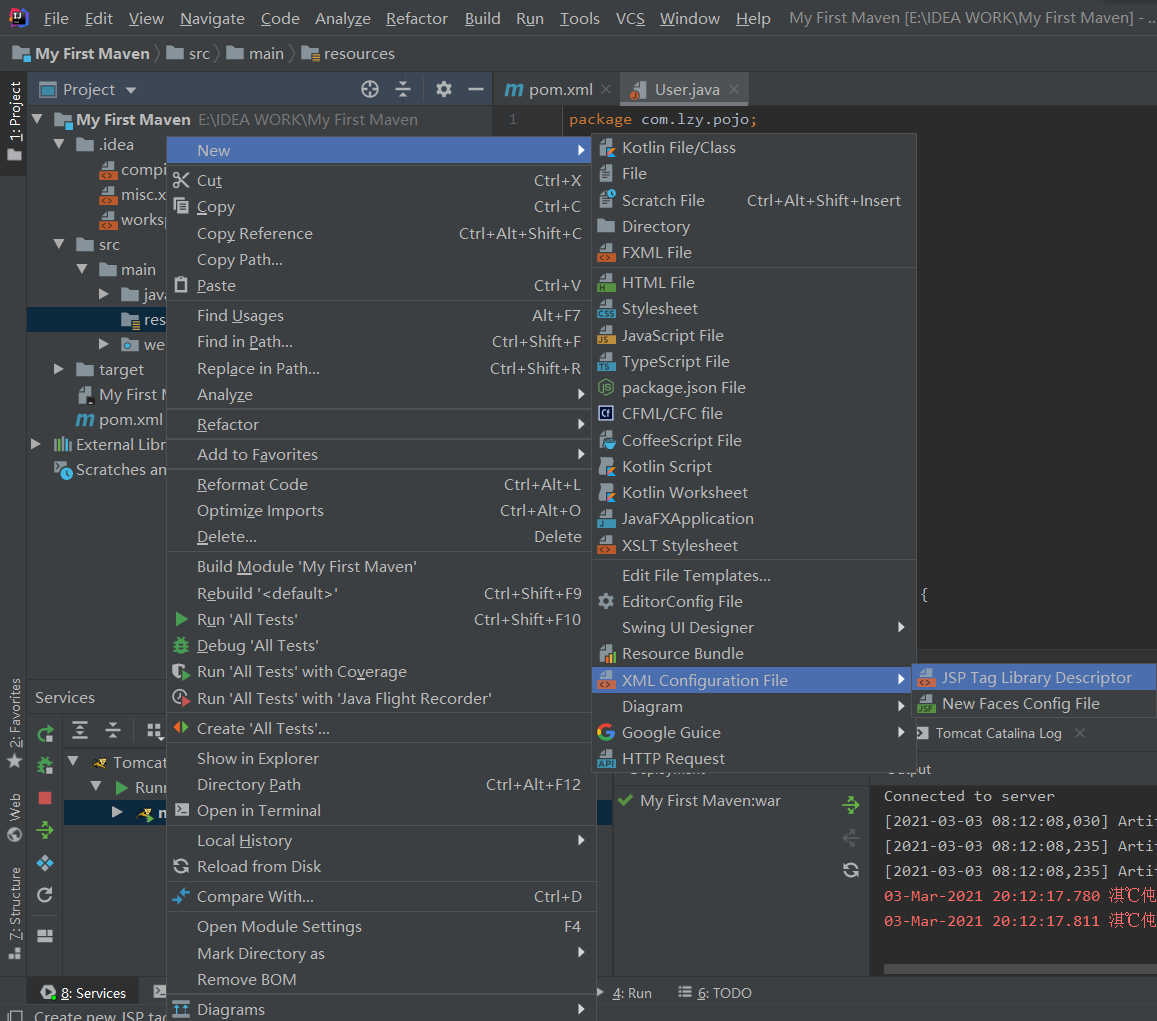Close the Tomcat Catalina Log tab
Image resolution: width=1157 pixels, height=1021 pixels.
[1080, 733]
